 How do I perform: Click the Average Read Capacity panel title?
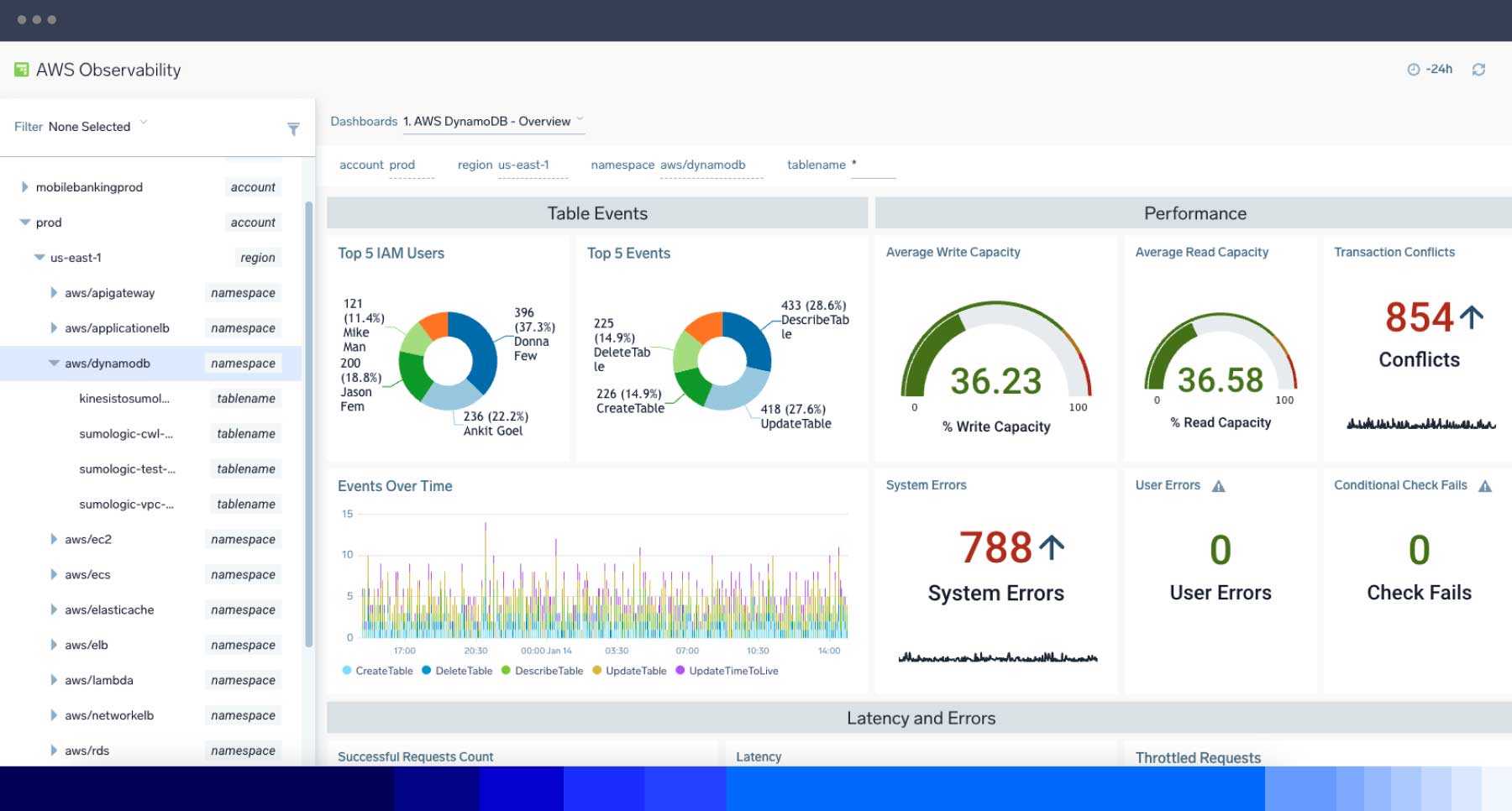pyautogui.click(x=1202, y=252)
